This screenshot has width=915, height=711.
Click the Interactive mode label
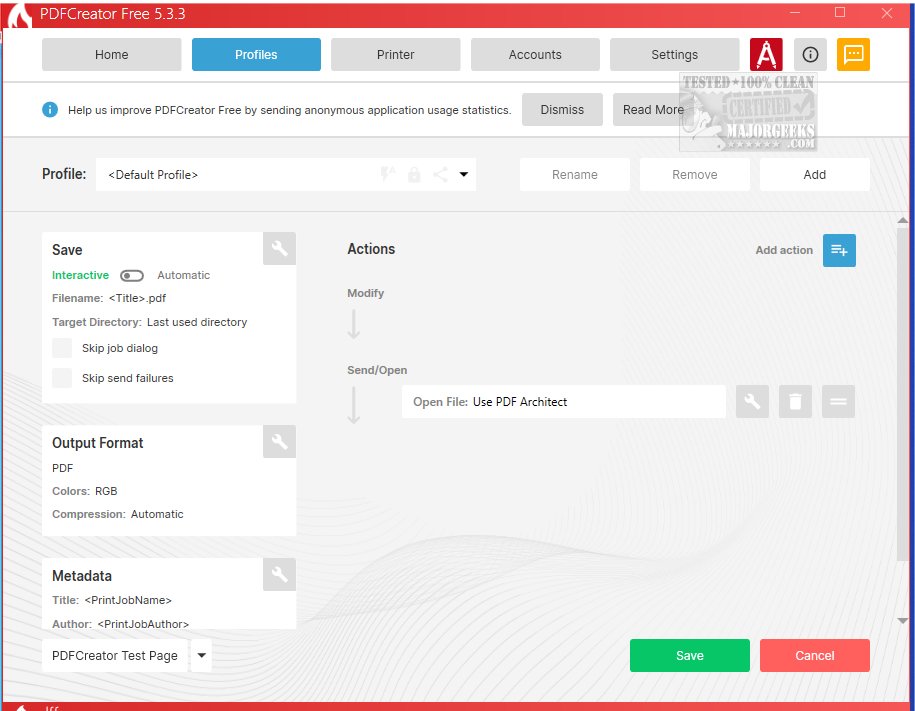pos(81,275)
